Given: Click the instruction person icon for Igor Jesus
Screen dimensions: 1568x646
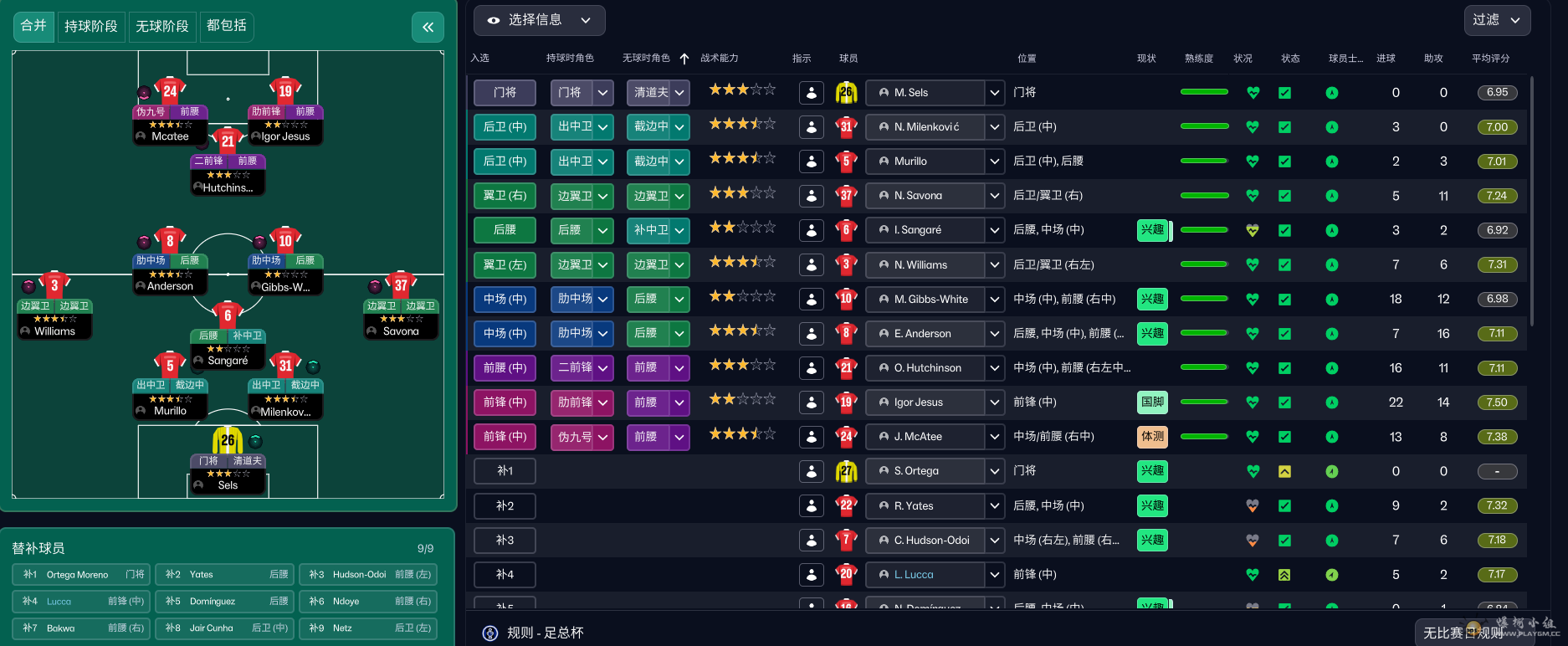Looking at the screenshot, I should tap(811, 402).
